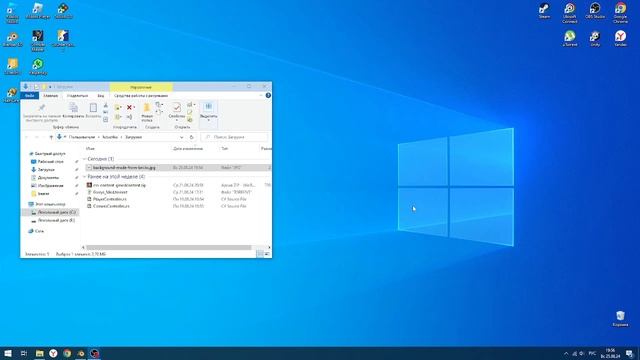The image size is (640, 360).
Task: Select Рабочий стол in the navigation pane
Action: pos(50,162)
